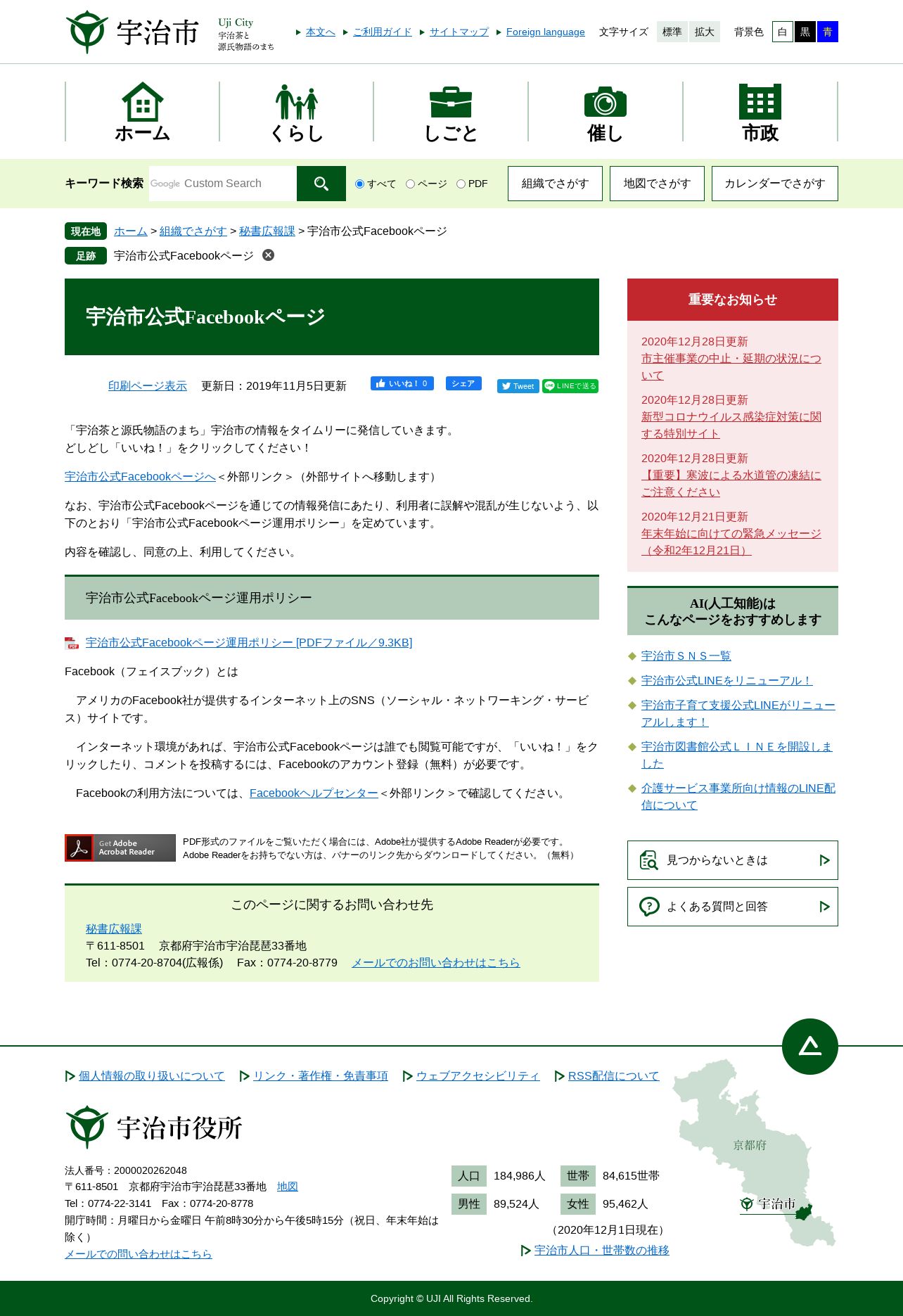Click the Get Adobe Acrobat Reader banner
Image resolution: width=903 pixels, height=1316 pixels.
[x=120, y=848]
